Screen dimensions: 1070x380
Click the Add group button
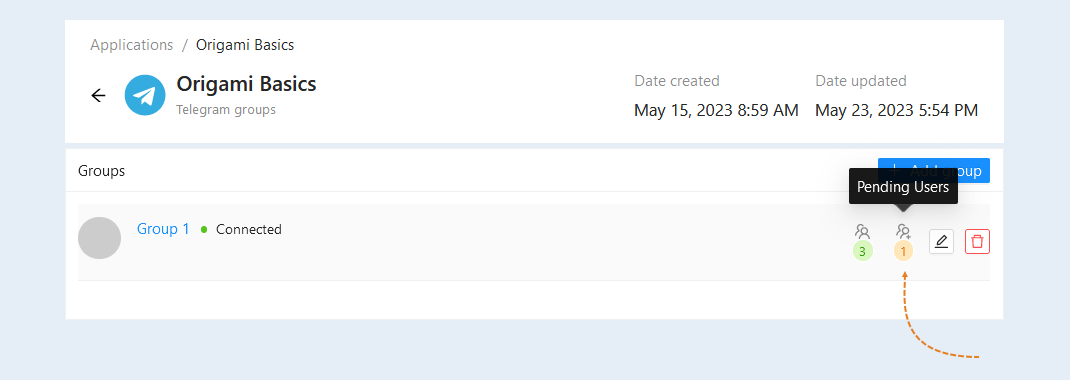(x=934, y=171)
